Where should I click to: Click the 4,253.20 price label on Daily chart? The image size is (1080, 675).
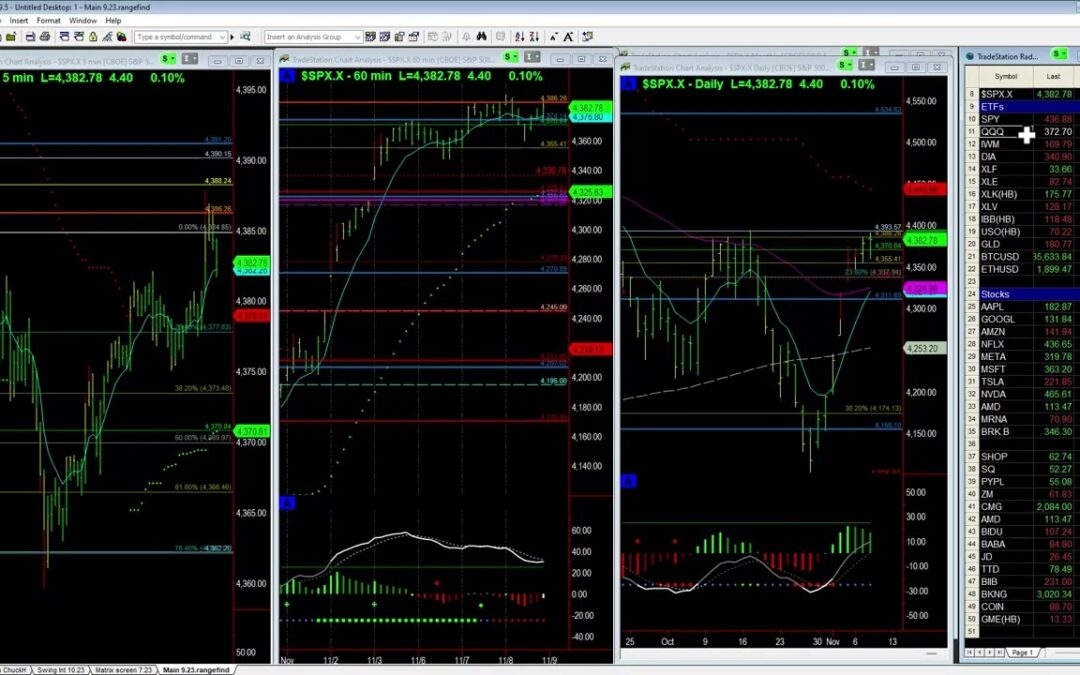(924, 349)
